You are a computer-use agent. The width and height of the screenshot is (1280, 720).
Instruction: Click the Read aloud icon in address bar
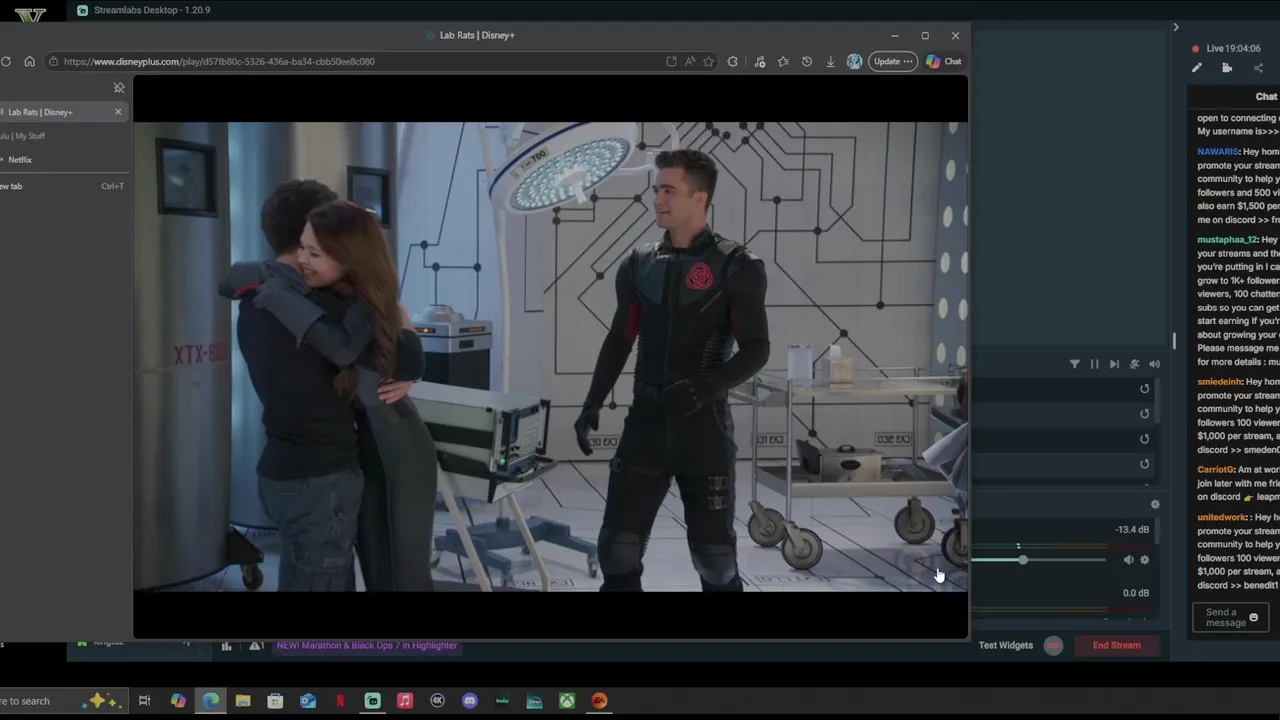coord(690,61)
